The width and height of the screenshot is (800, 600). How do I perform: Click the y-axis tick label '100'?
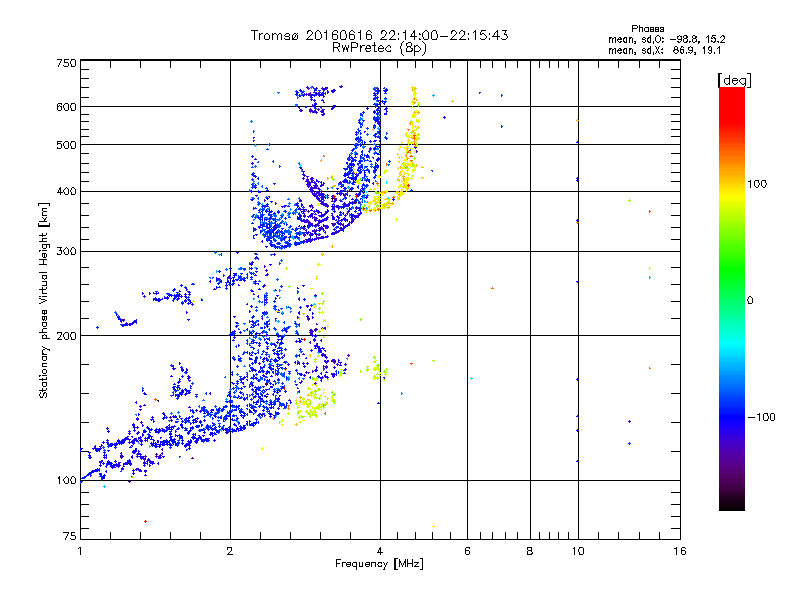coord(66,481)
